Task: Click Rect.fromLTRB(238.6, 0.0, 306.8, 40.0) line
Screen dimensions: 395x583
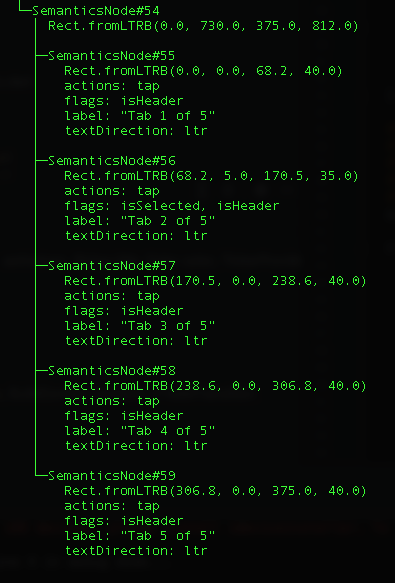Action: 216,386
